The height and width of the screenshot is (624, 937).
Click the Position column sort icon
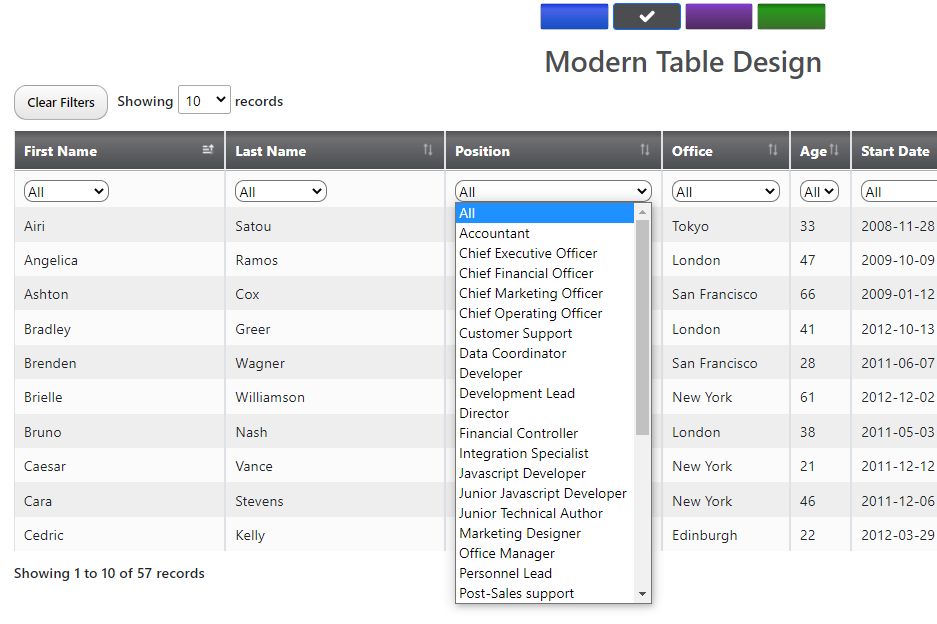(645, 150)
